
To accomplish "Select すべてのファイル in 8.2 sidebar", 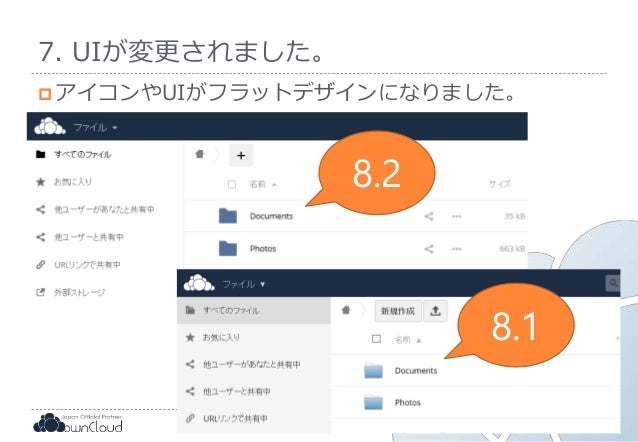I will pyautogui.click(x=82, y=154).
